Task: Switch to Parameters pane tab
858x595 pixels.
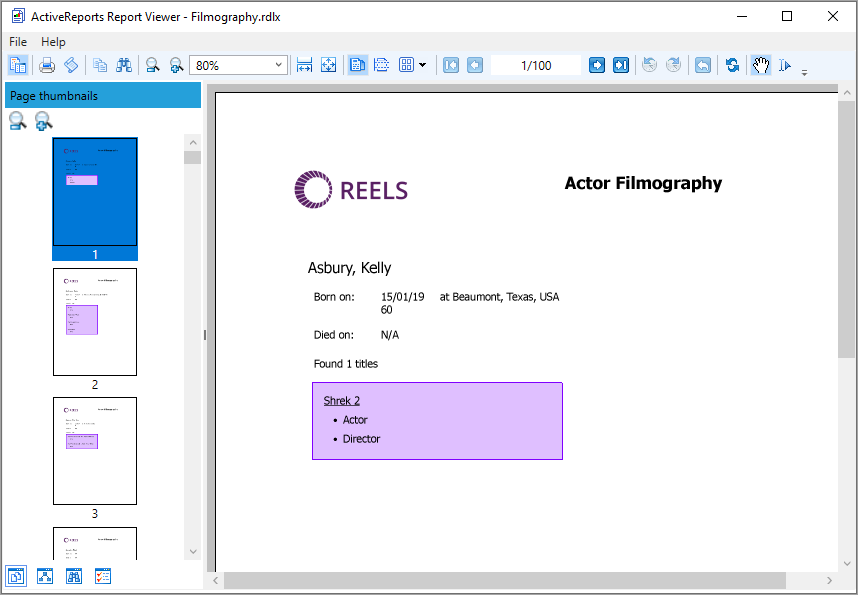Action: click(x=103, y=576)
